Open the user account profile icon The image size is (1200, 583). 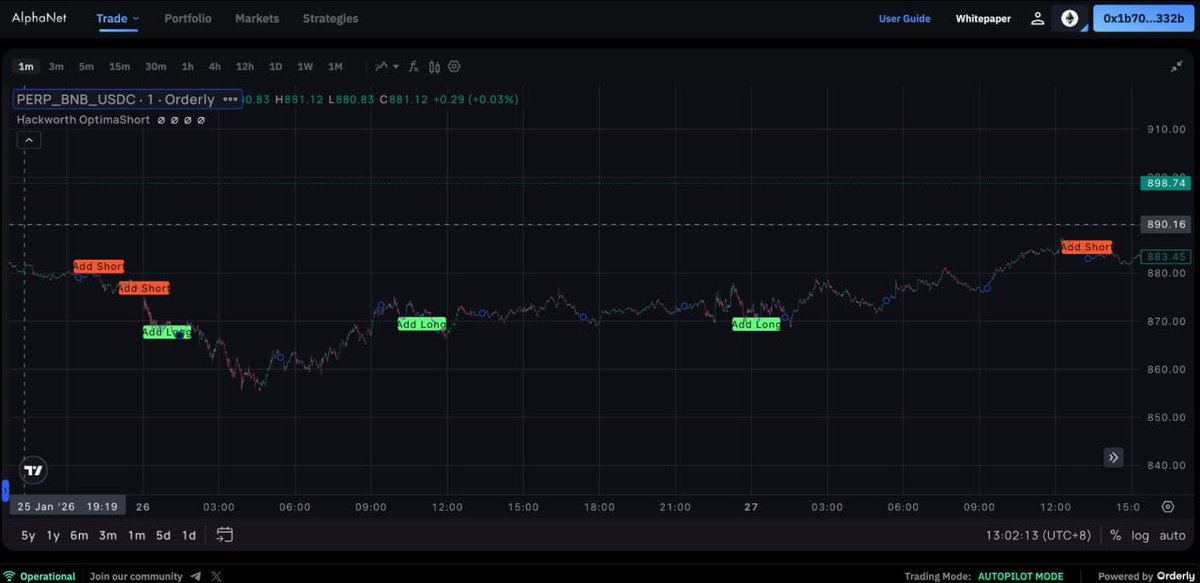1038,18
